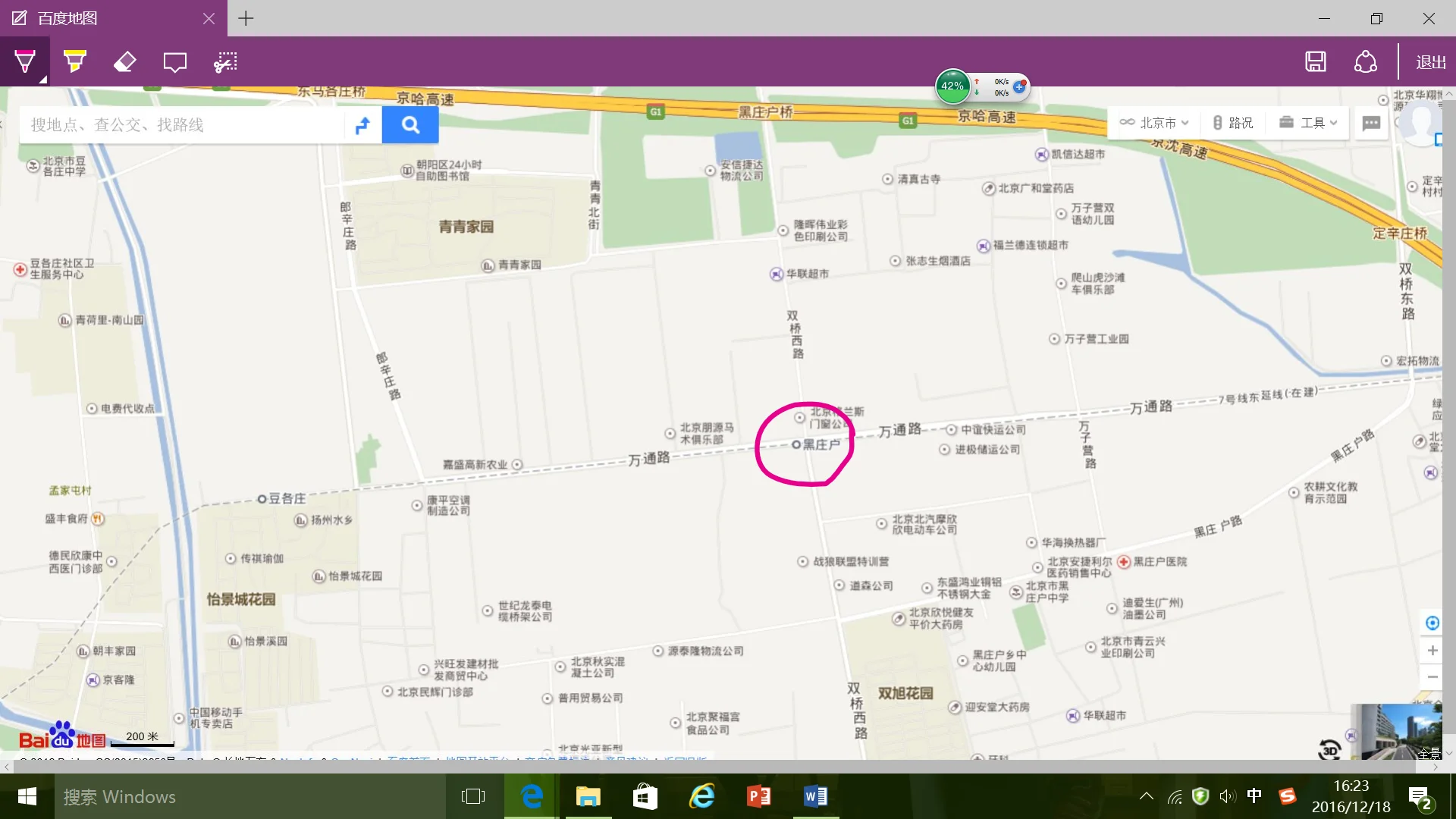Zoom in using the plus button
This screenshot has height=819, width=1456.
click(1432, 651)
